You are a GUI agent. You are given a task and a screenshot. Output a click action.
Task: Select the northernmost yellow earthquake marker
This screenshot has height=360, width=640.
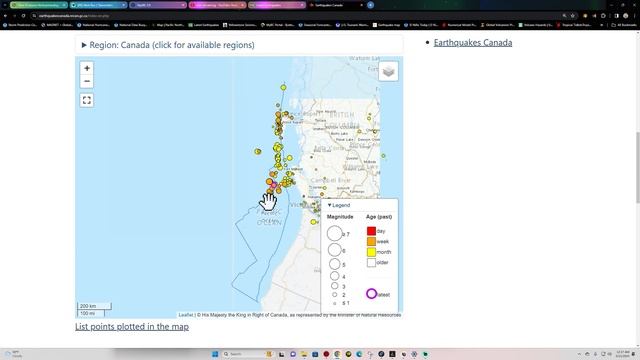point(283,87)
